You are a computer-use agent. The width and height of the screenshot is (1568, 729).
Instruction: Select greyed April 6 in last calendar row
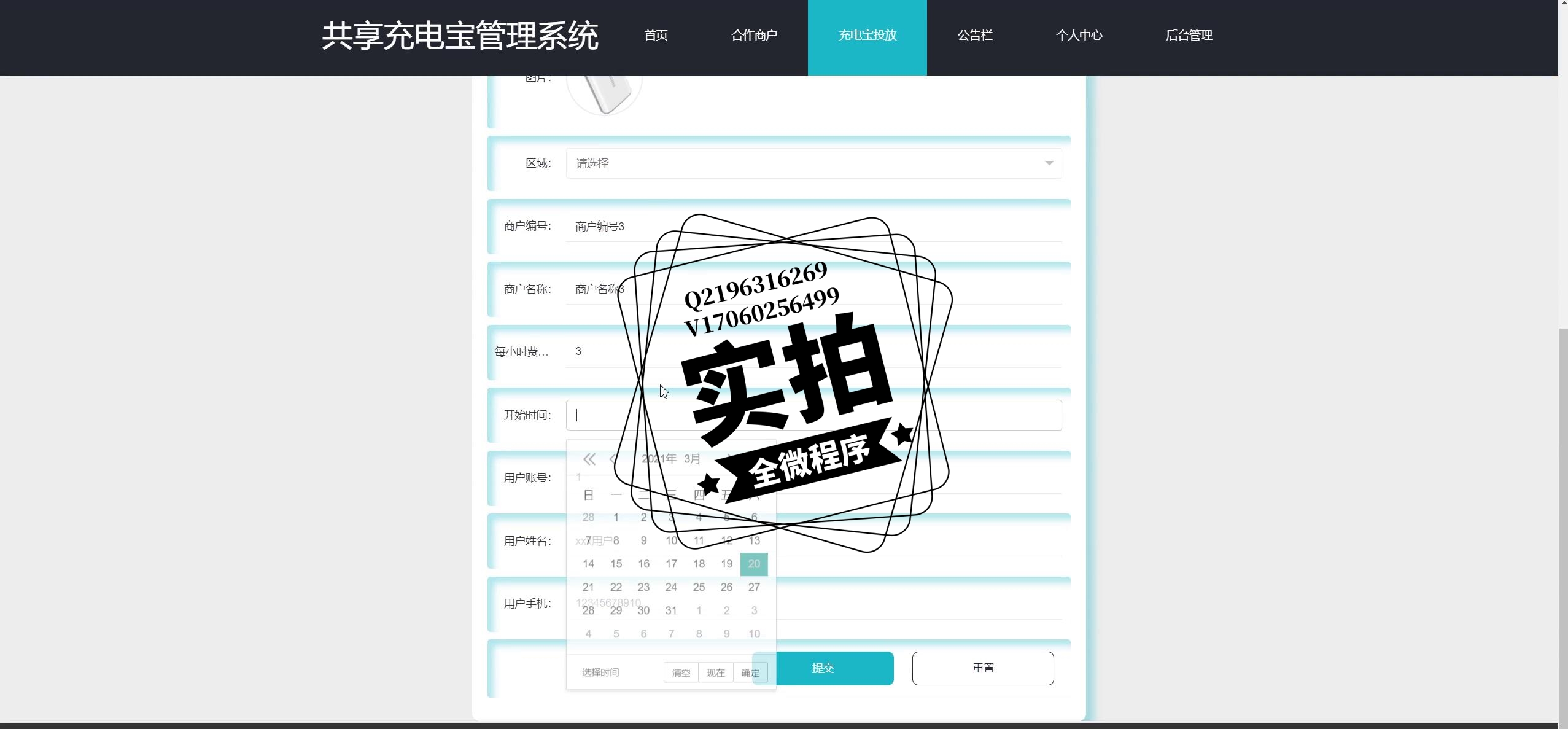coord(643,634)
